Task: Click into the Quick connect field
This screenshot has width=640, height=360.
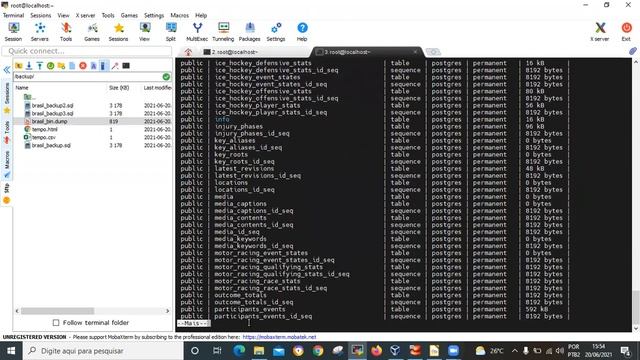Action: click(x=87, y=51)
